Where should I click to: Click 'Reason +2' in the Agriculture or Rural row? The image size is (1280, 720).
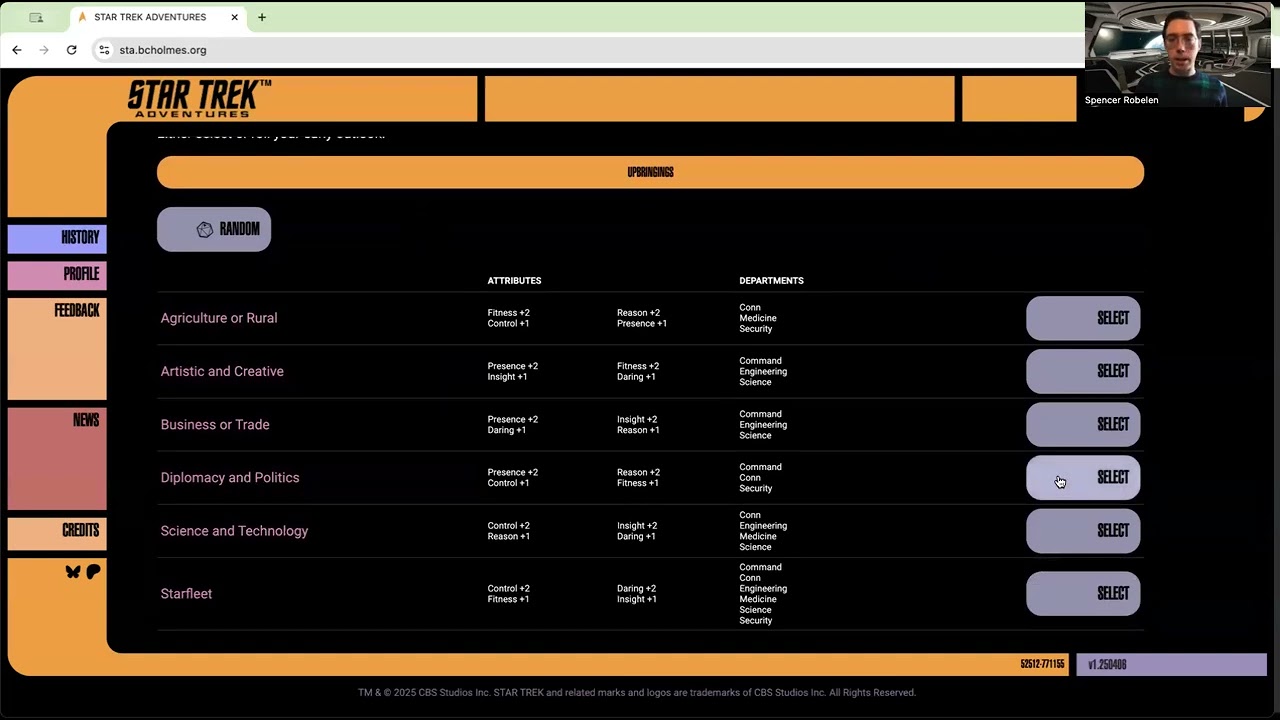(x=638, y=313)
